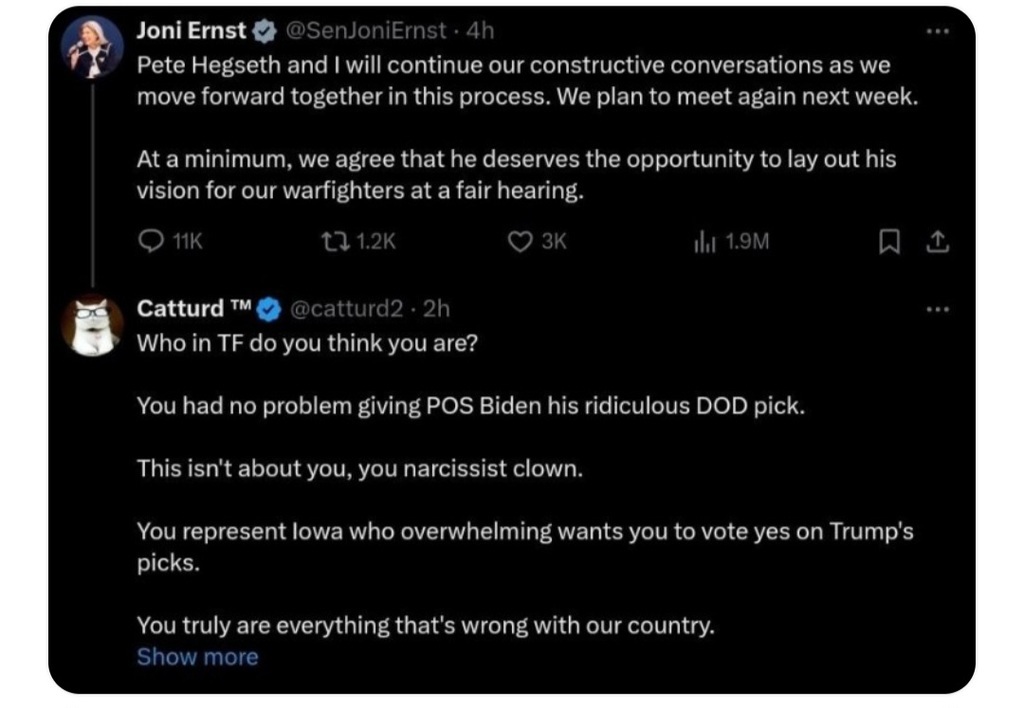Click the reply icon on Joni Ernst's tweet

pos(150,241)
